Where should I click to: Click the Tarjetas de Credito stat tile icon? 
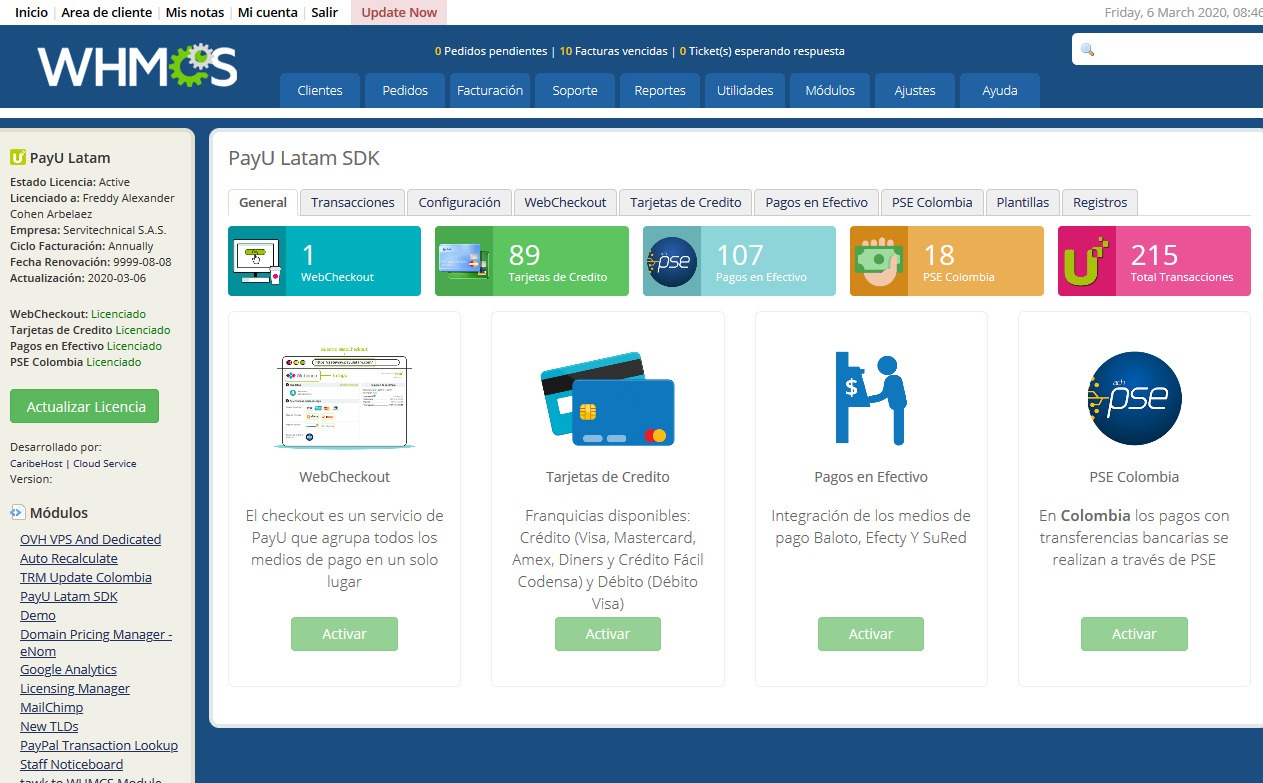tap(464, 261)
